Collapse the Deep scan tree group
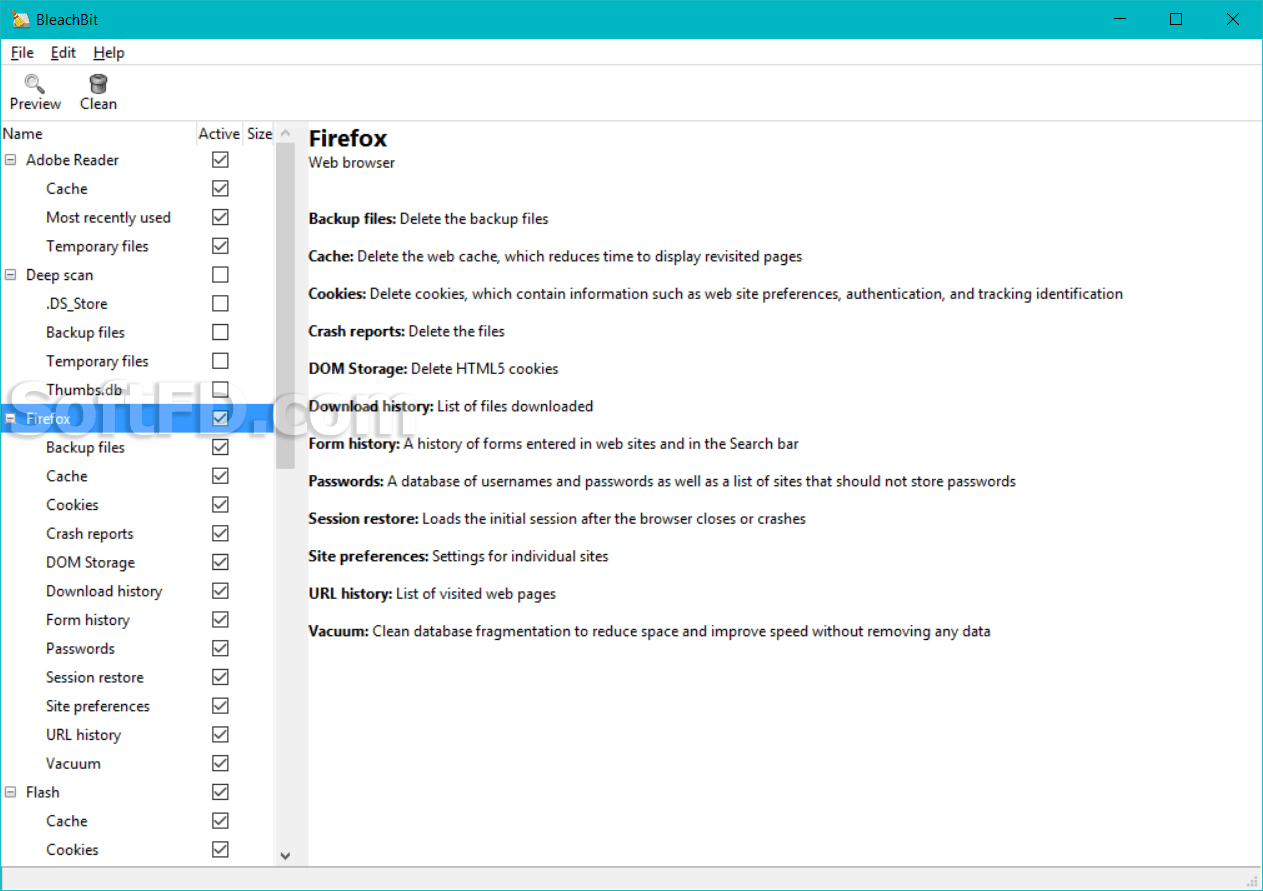The height and width of the screenshot is (891, 1263). [x=11, y=275]
